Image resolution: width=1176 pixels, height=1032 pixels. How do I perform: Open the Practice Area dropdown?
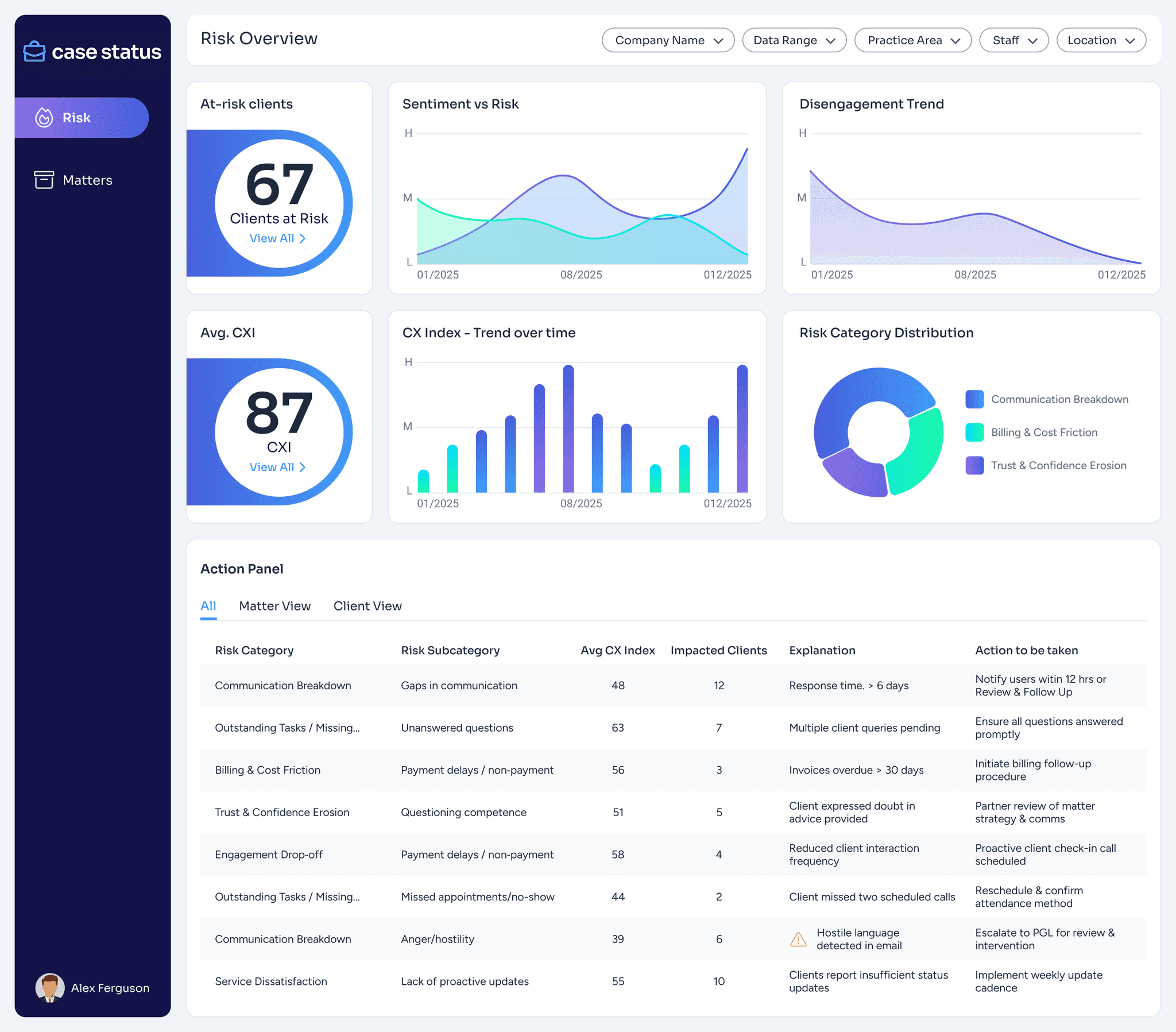pos(912,40)
